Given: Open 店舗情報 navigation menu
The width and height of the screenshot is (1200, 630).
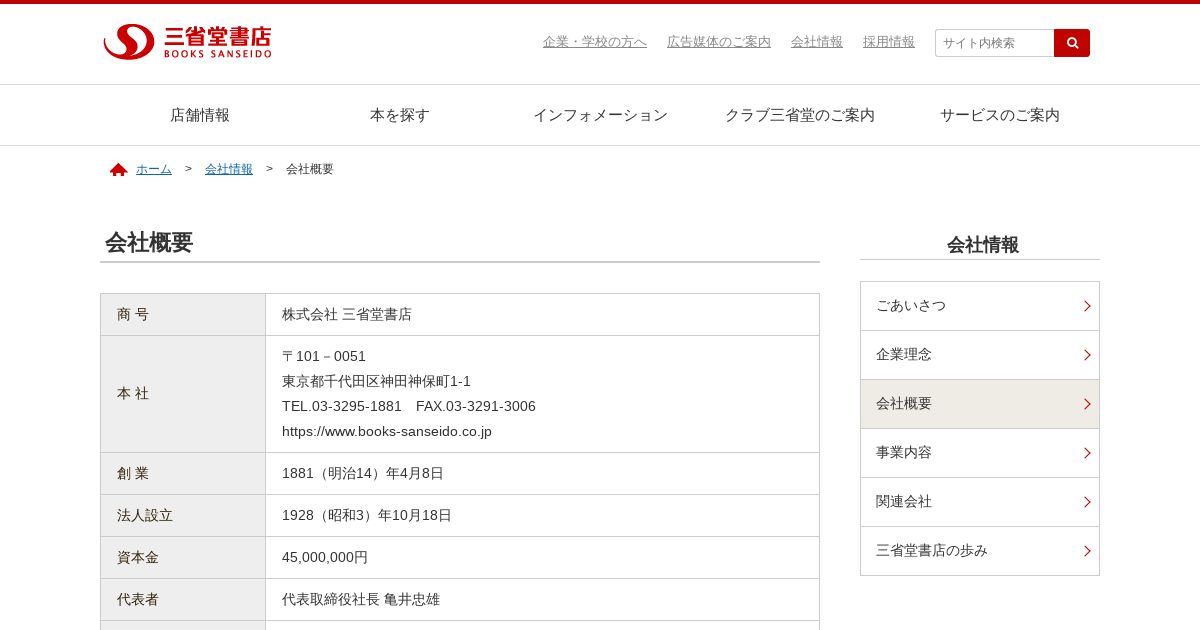Looking at the screenshot, I should coord(200,115).
